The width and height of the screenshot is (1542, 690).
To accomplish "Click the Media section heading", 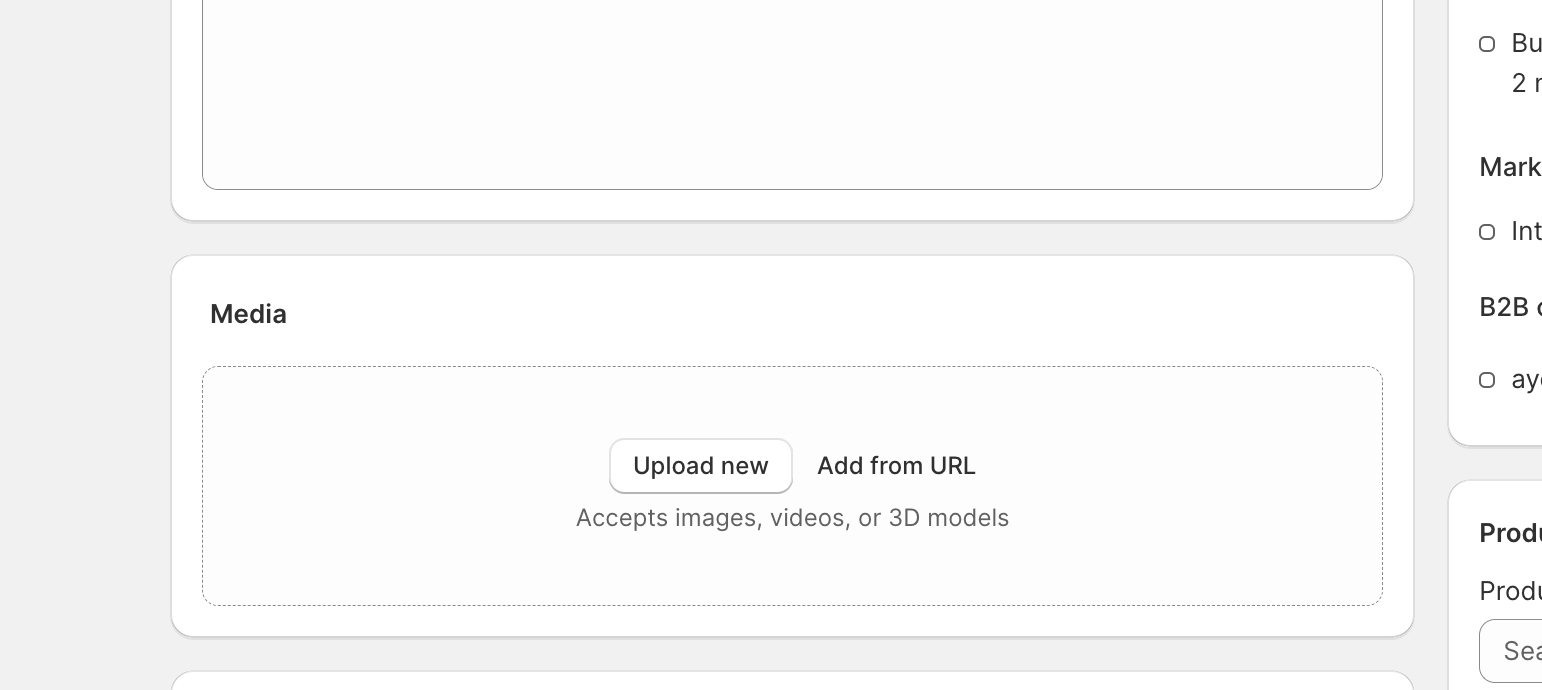I will pos(248,314).
